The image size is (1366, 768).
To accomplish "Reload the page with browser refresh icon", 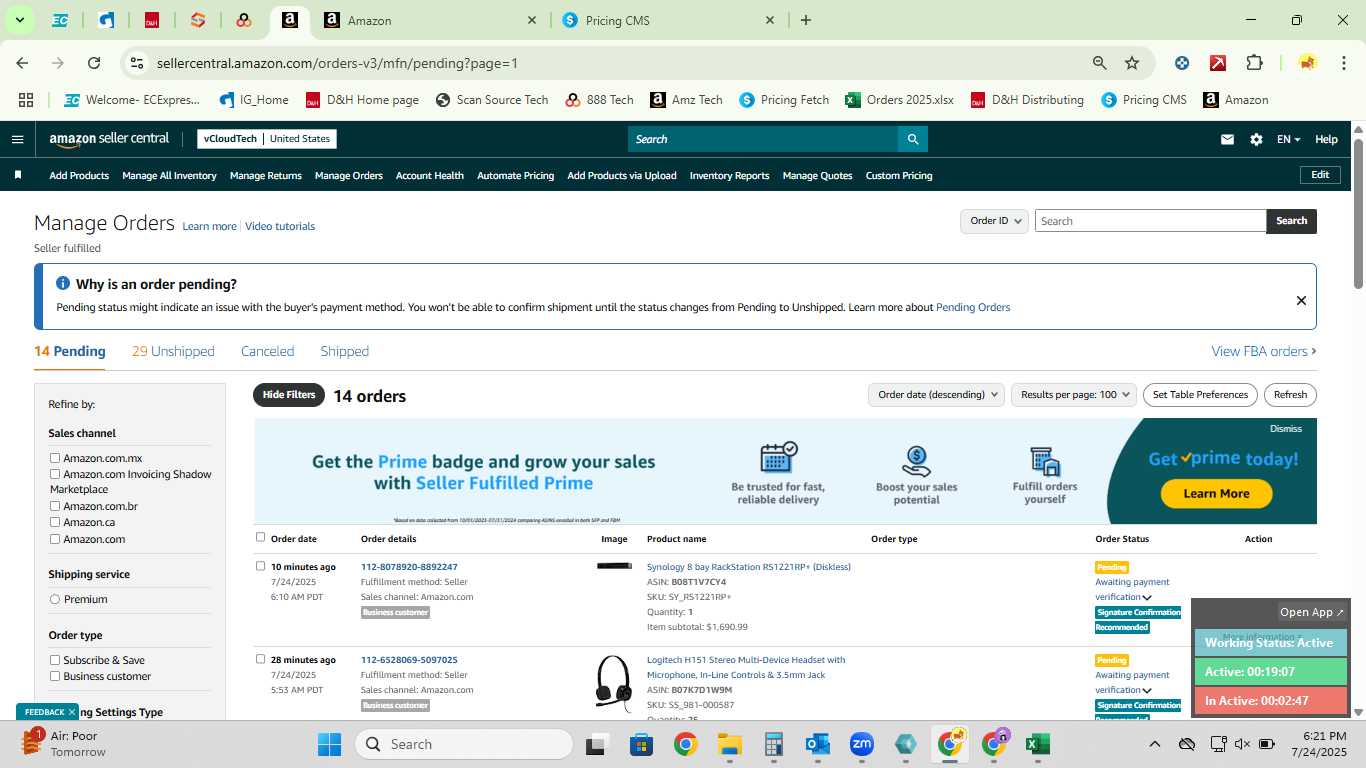I will click(x=94, y=63).
